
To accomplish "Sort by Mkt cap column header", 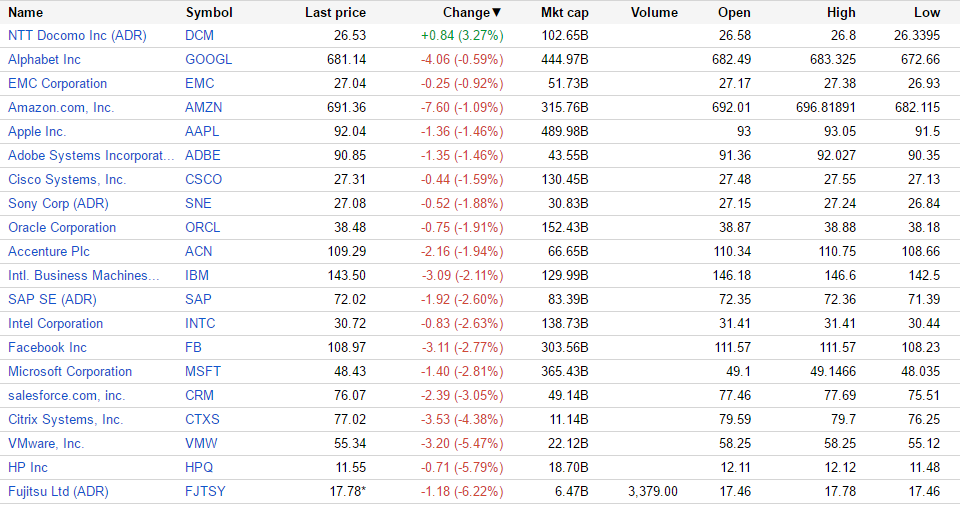I will point(565,13).
